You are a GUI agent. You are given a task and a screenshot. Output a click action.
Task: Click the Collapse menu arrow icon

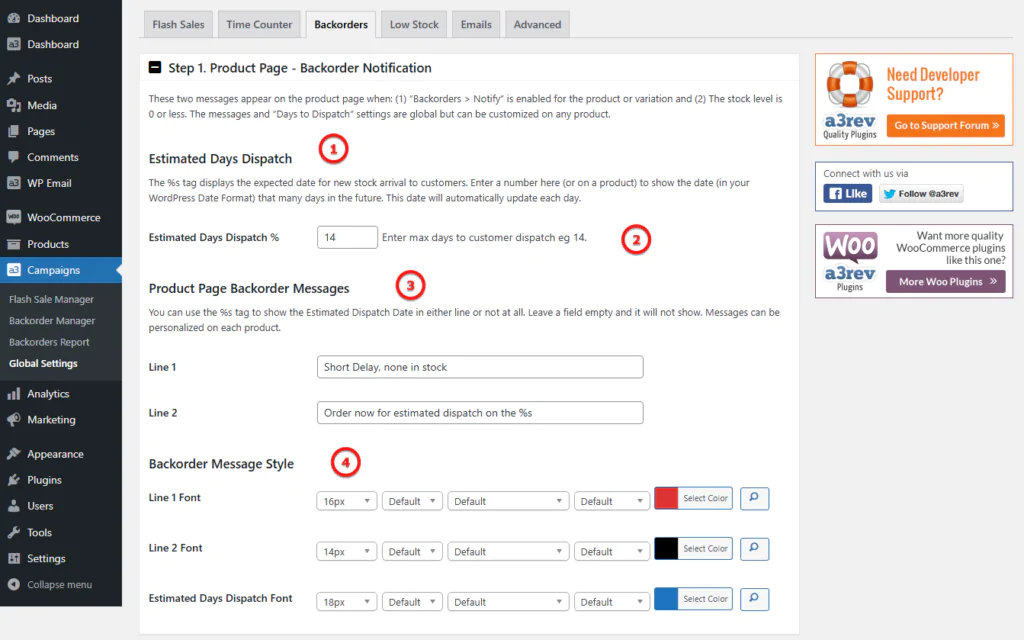coord(14,584)
